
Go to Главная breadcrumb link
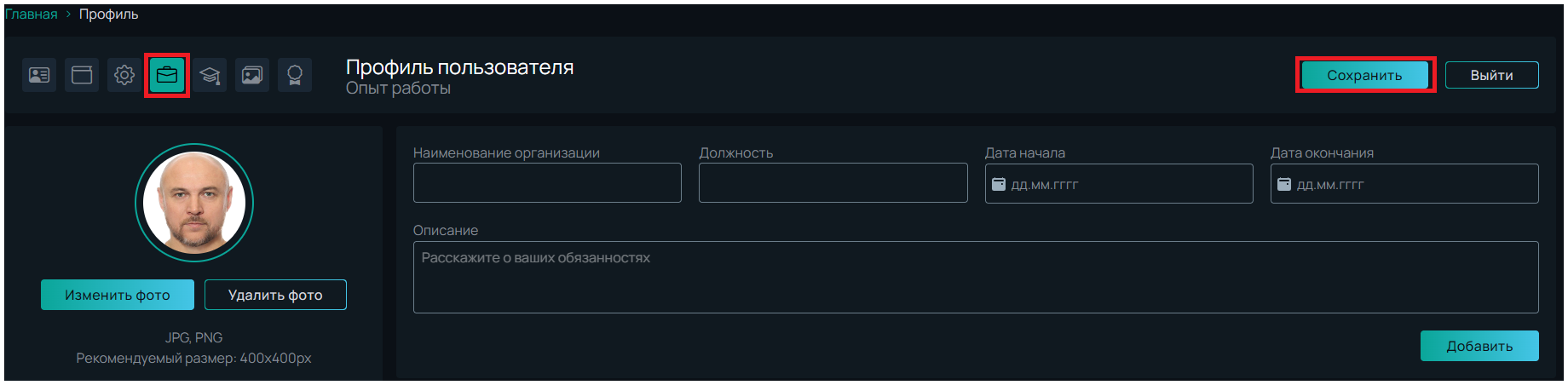(31, 14)
